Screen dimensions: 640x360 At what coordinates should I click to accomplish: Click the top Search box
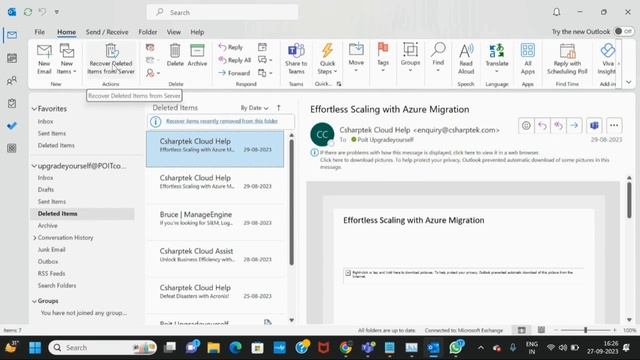(x=222, y=12)
